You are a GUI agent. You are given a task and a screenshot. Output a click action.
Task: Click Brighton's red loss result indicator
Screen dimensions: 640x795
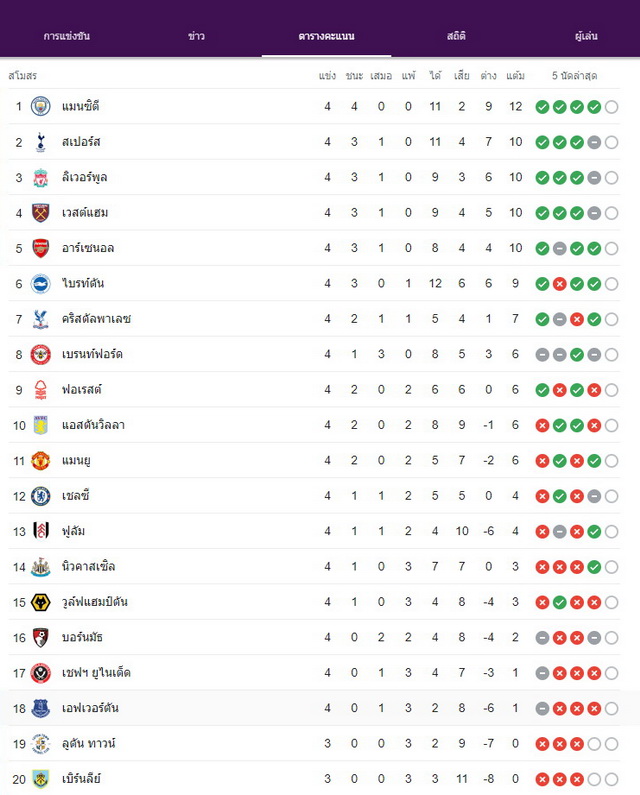tap(559, 284)
